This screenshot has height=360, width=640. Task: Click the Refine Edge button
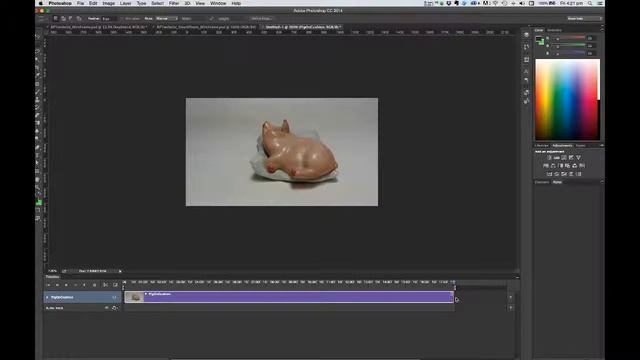[x=262, y=19]
